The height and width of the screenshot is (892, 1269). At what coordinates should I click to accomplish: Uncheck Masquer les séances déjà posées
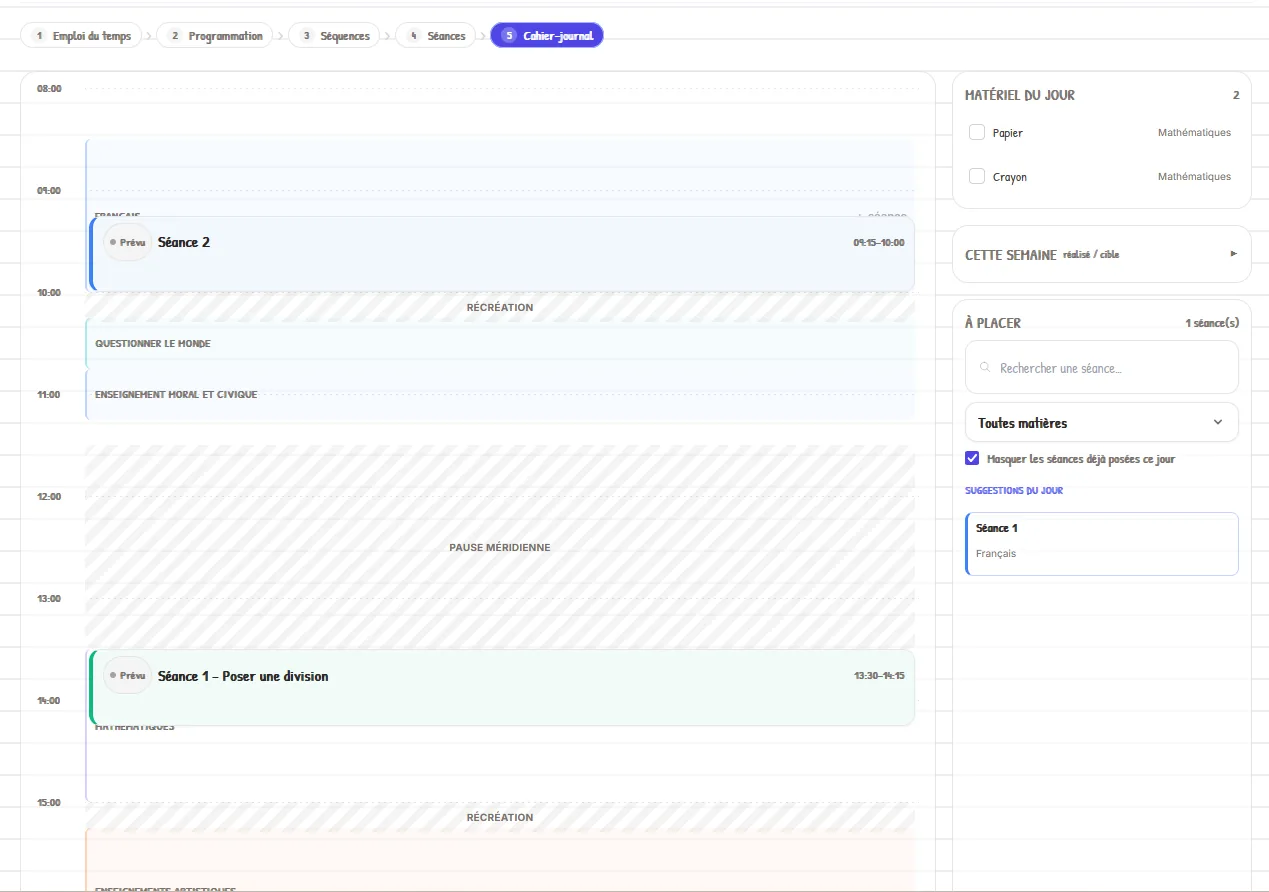[972, 458]
